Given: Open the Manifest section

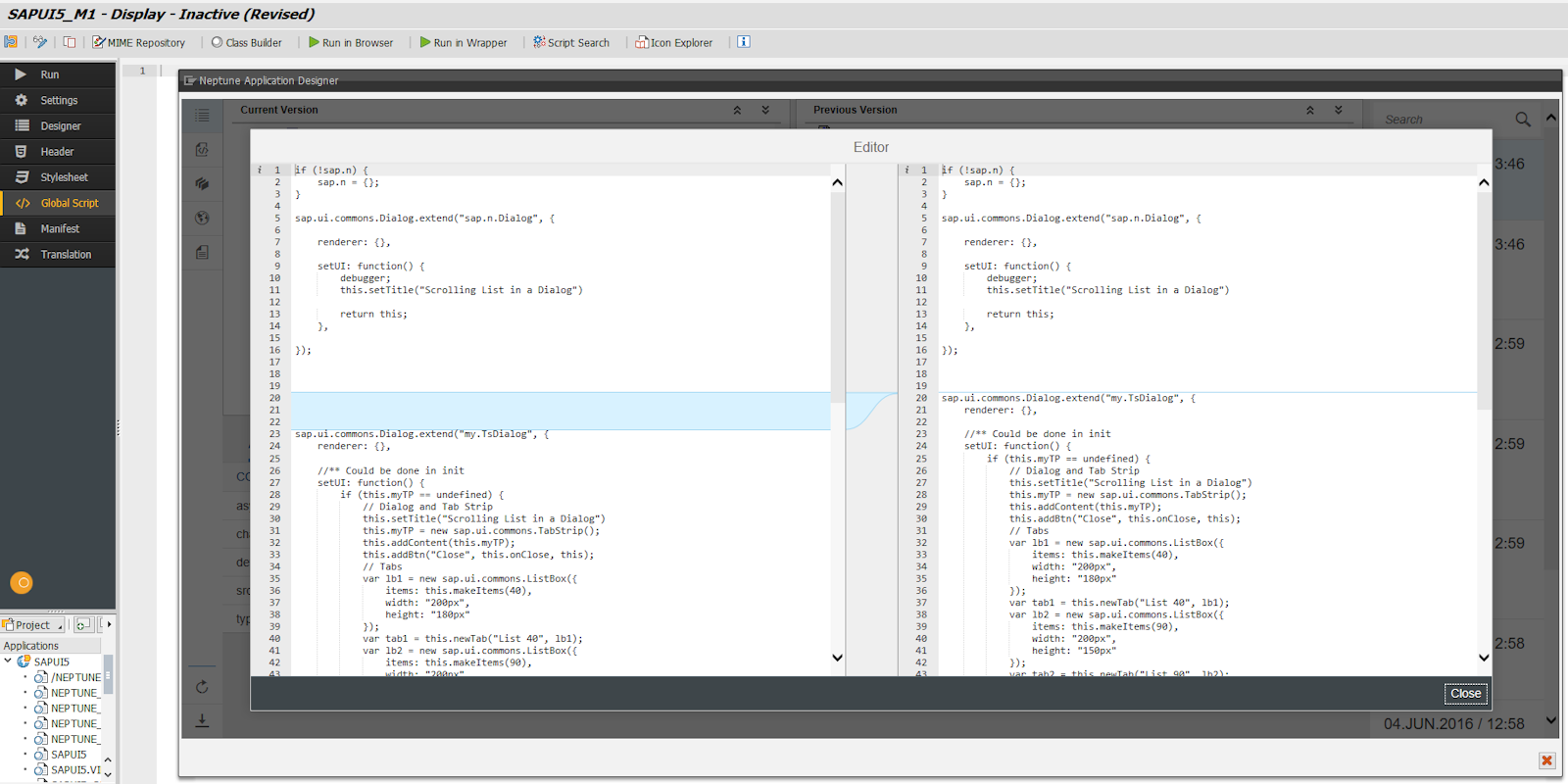Looking at the screenshot, I should (58, 228).
